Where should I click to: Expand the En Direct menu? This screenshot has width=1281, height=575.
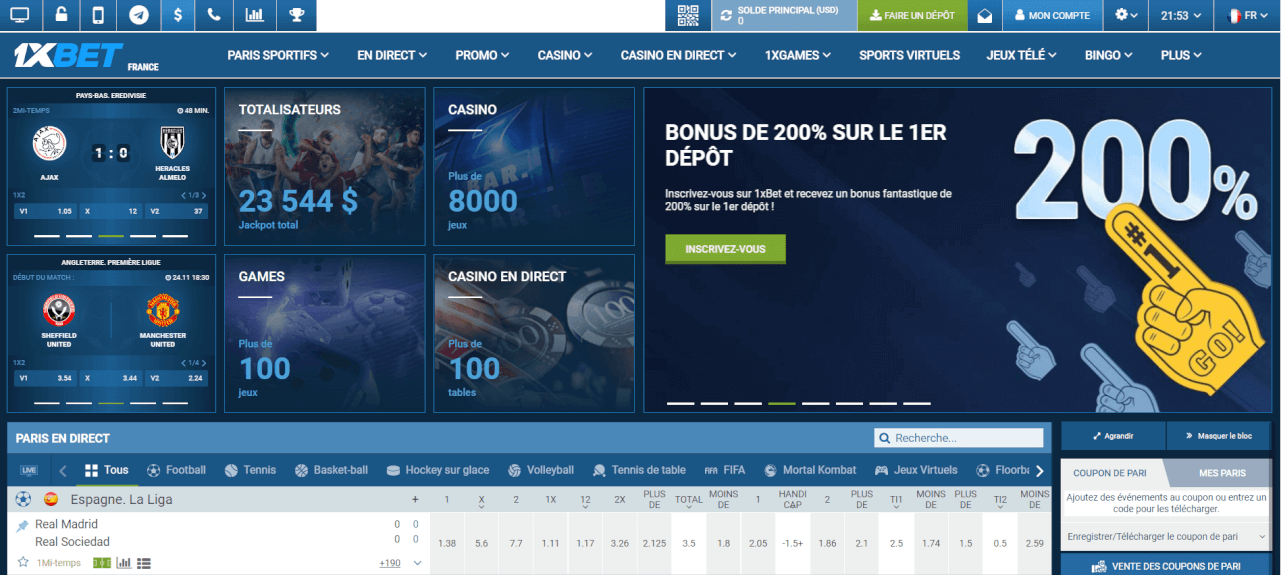pos(392,55)
